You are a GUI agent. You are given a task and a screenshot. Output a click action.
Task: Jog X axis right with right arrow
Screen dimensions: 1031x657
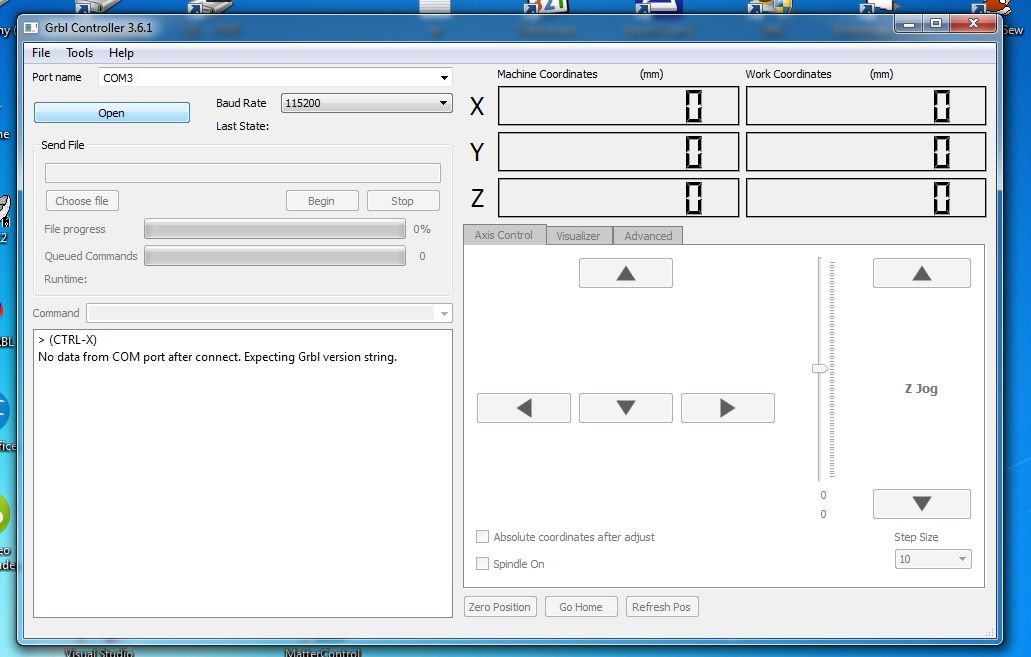[x=727, y=408]
